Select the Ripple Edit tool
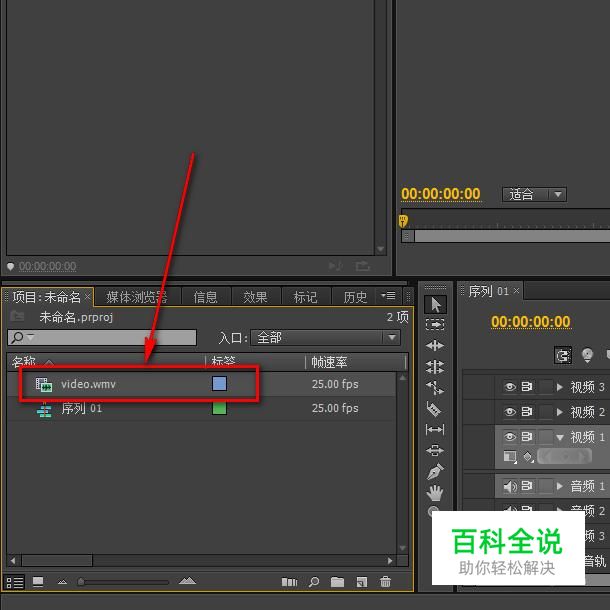Image resolution: width=610 pixels, height=610 pixels. 435,345
